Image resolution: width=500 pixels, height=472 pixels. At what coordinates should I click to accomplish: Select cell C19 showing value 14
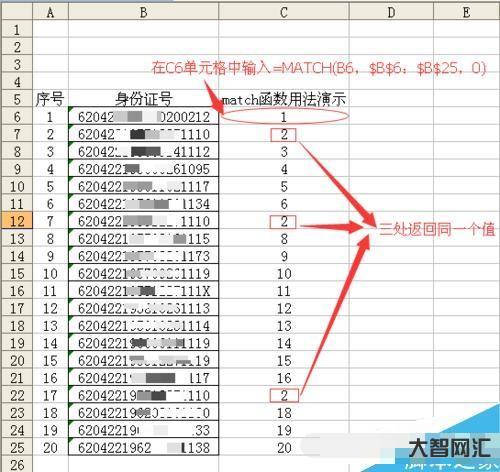[x=284, y=343]
